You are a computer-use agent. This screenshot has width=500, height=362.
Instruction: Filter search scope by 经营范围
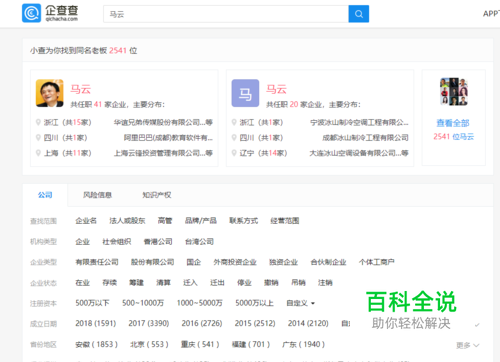[x=285, y=221]
